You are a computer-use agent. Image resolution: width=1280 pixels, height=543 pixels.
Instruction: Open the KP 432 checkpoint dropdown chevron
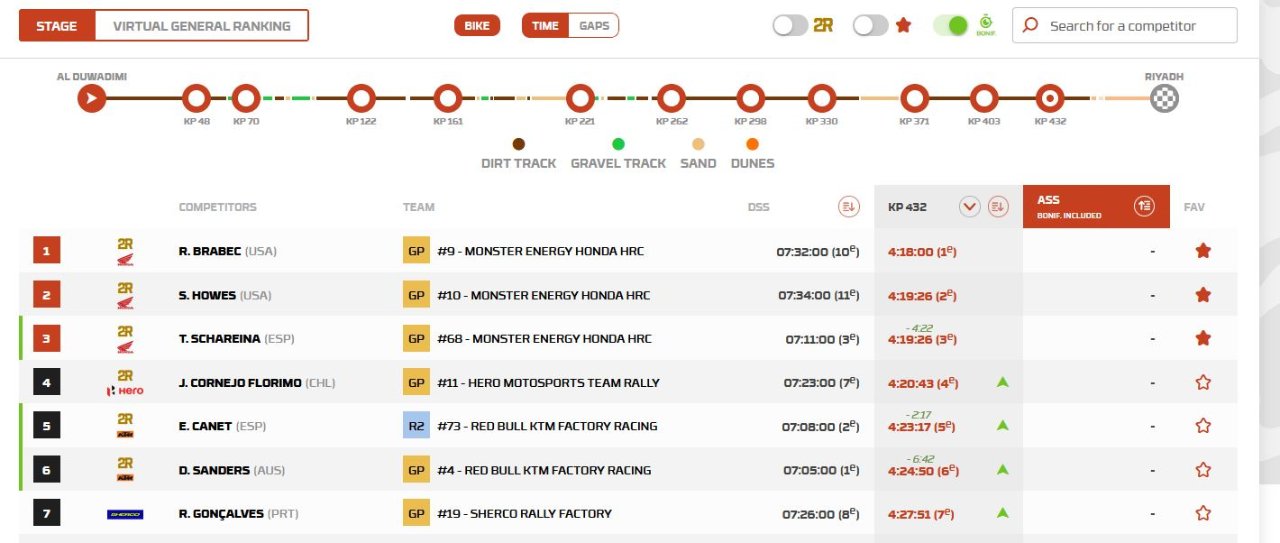[969, 207]
